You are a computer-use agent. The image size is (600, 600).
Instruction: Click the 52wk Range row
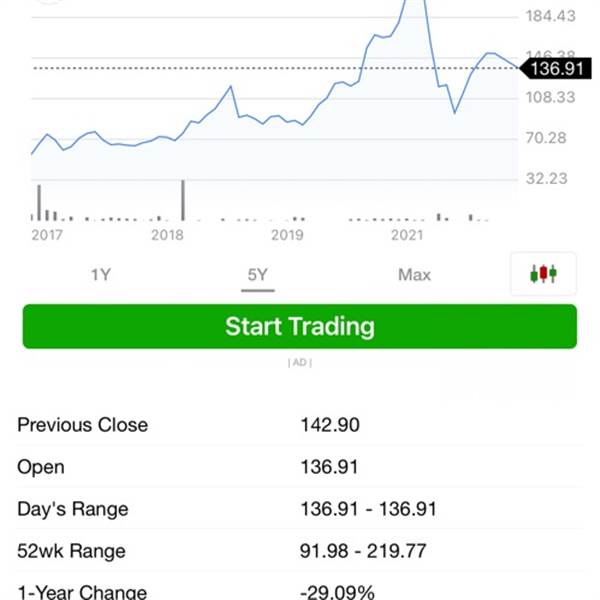[x=300, y=551]
